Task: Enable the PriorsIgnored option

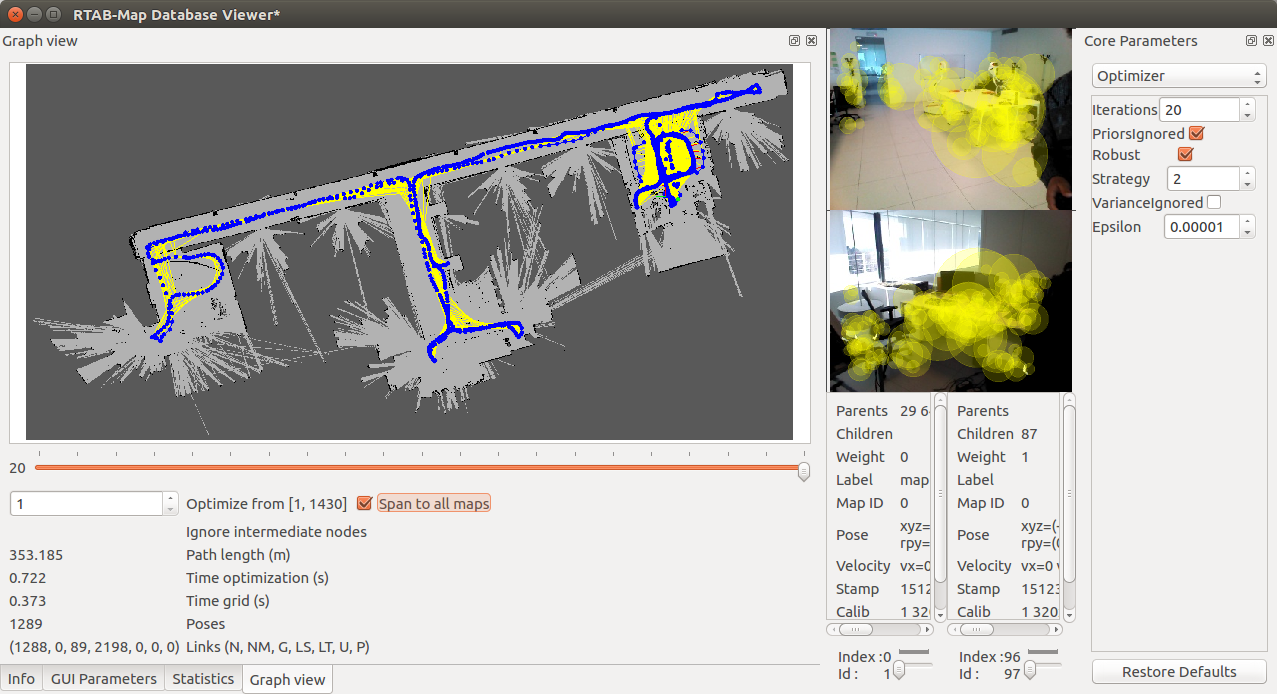Action: [1196, 133]
